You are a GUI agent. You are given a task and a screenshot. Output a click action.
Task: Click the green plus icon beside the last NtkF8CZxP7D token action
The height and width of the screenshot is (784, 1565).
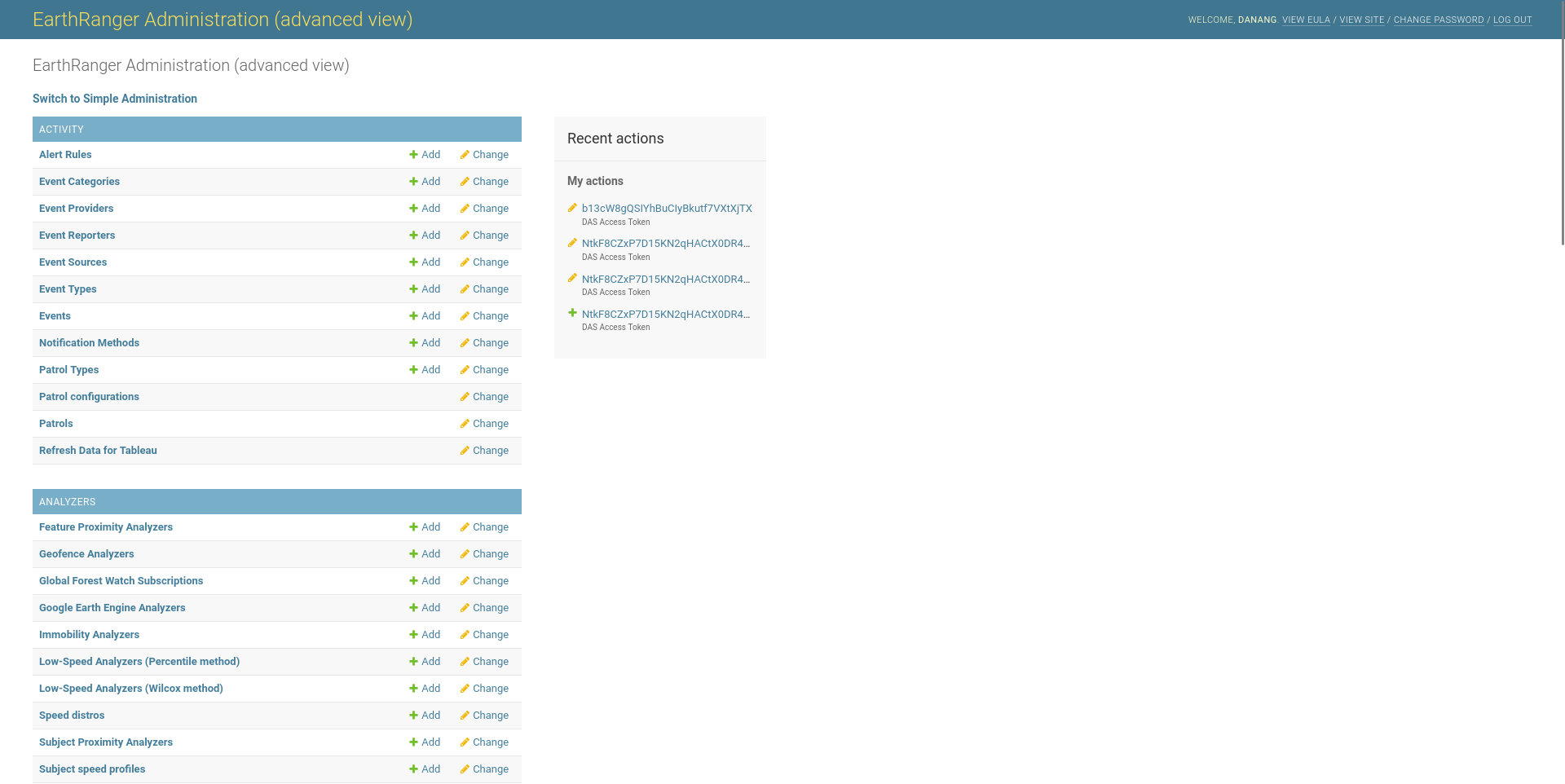click(572, 313)
